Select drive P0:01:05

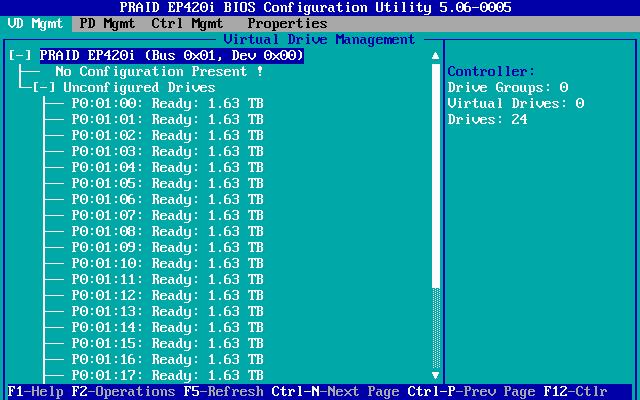[167, 183]
